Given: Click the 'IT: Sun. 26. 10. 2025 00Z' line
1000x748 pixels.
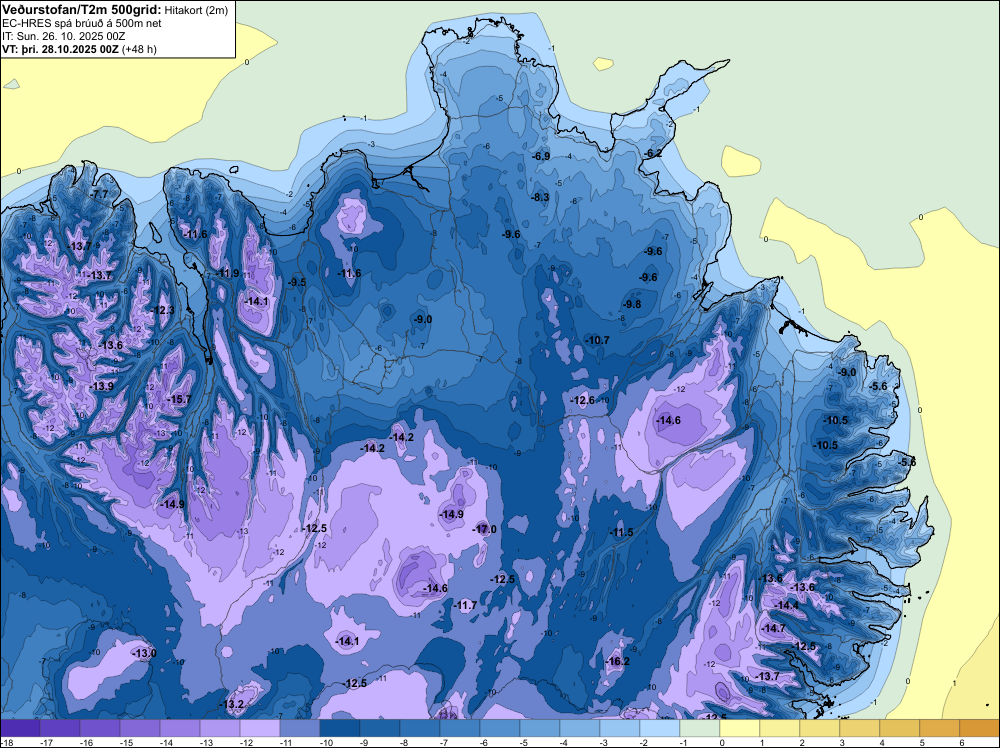Looking at the screenshot, I should 65,36.
